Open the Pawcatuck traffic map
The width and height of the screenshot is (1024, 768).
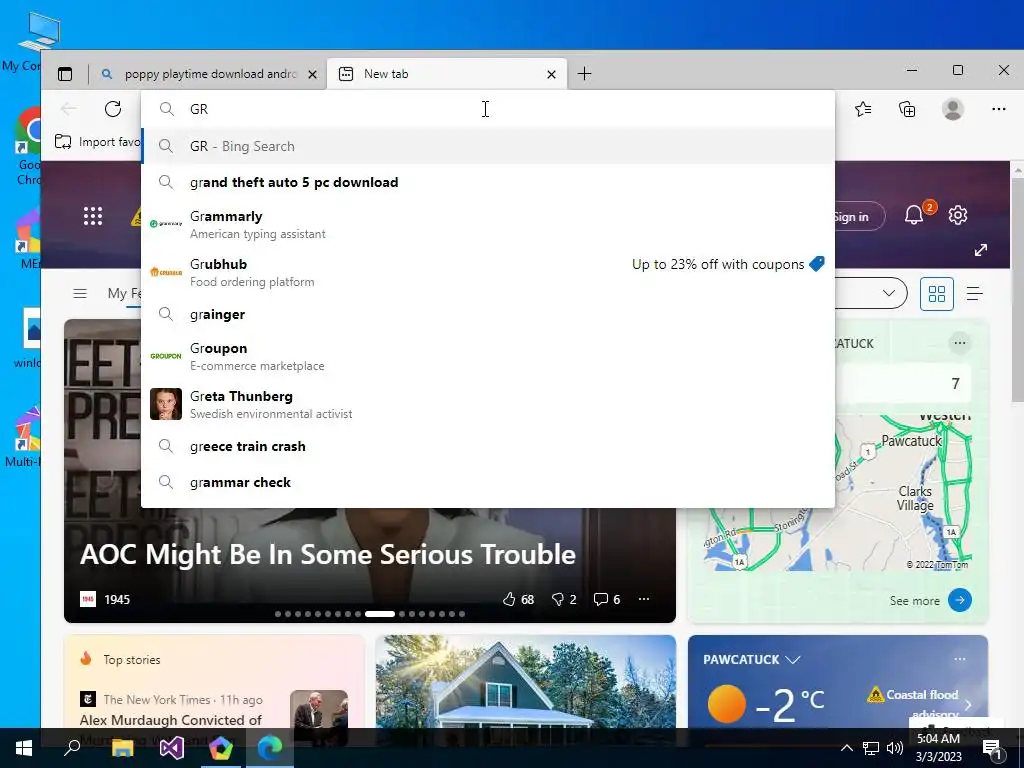(903, 493)
